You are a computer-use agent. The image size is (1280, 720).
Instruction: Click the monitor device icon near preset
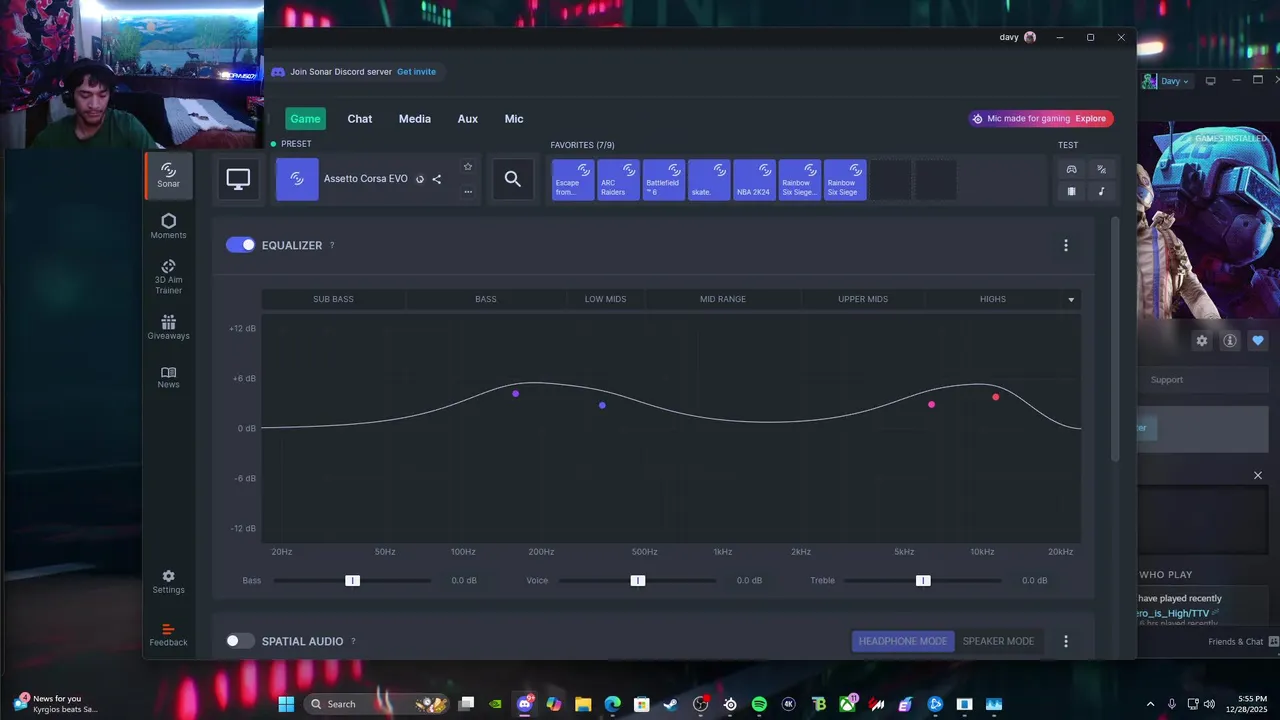(x=238, y=179)
